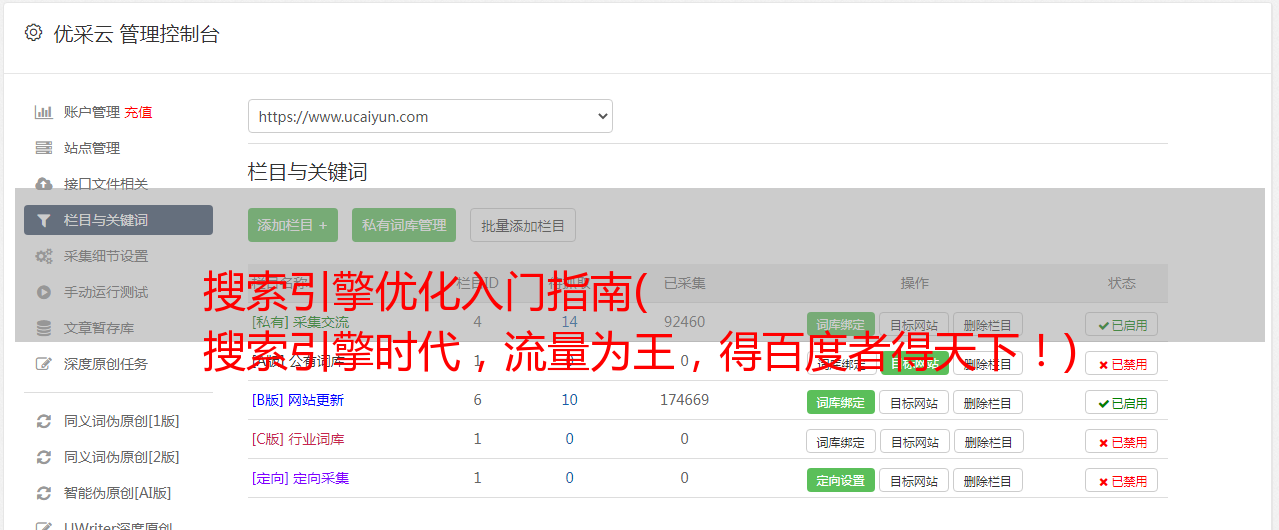Viewport: 1279px width, 530px height.
Task: Click 目标网站 in the 网站更新 row
Action: pyautogui.click(x=914, y=402)
